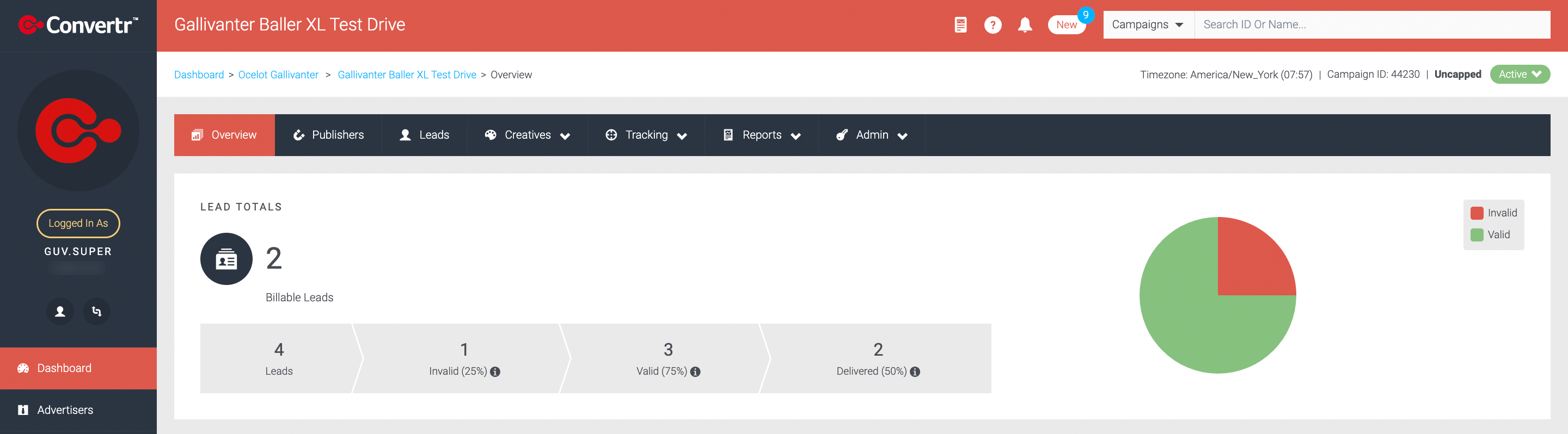Click the blue 9 notification badge
This screenshot has width=1568, height=434.
pos(1085,15)
